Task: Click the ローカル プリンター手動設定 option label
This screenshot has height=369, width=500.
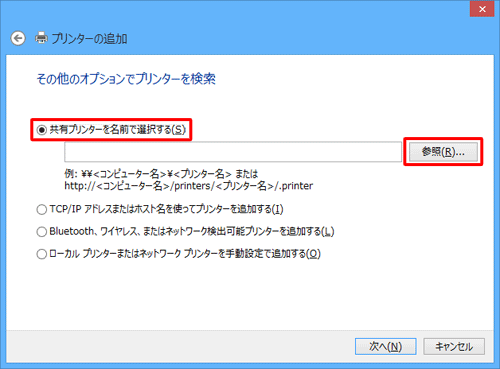Action: pos(185,254)
